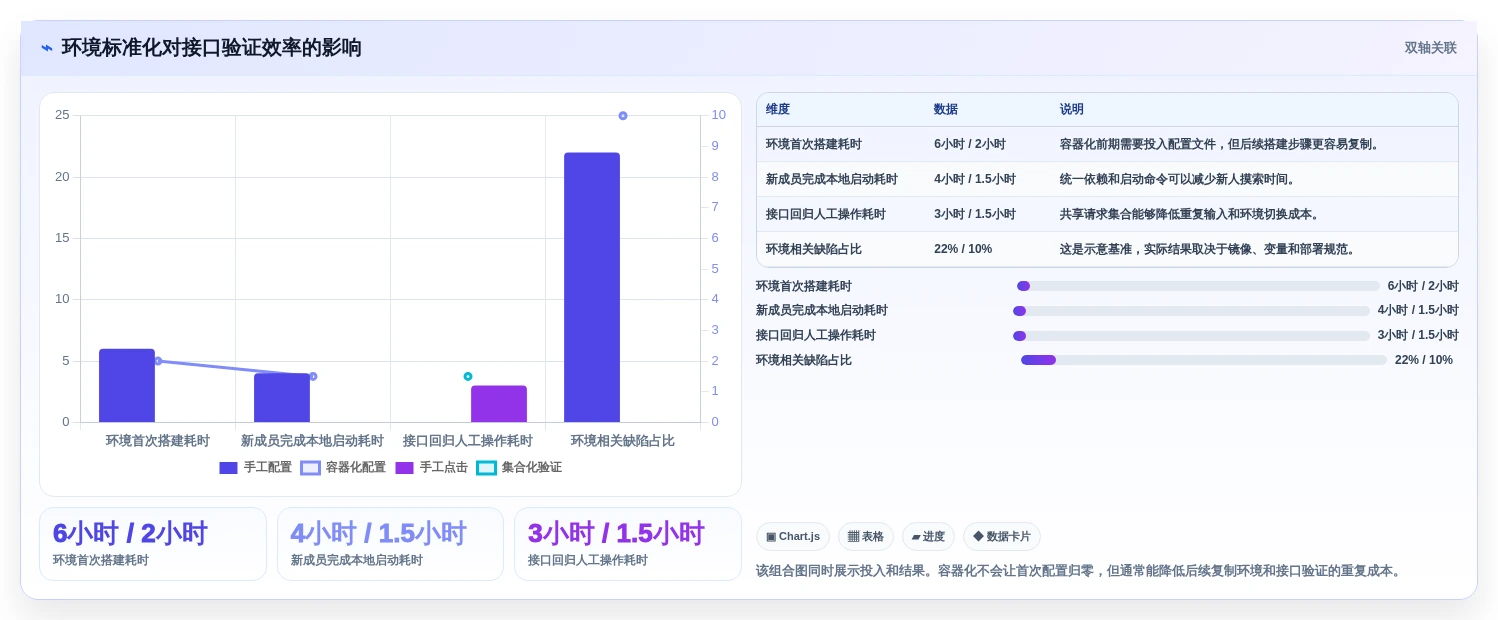Click the 环境首次搭建耗时 blue bar in chart
Image resolution: width=1498 pixels, height=620 pixels.
[x=127, y=385]
